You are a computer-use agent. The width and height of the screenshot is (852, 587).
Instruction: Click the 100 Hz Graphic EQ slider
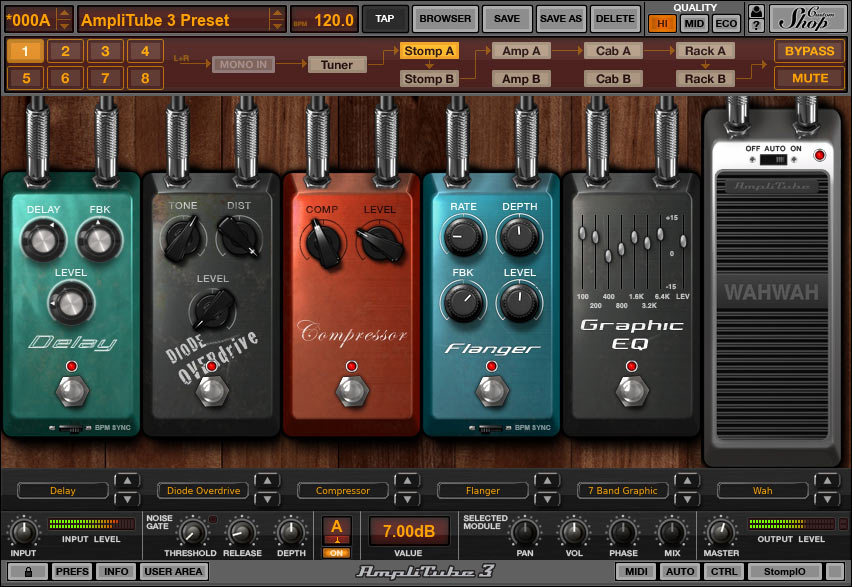point(583,235)
